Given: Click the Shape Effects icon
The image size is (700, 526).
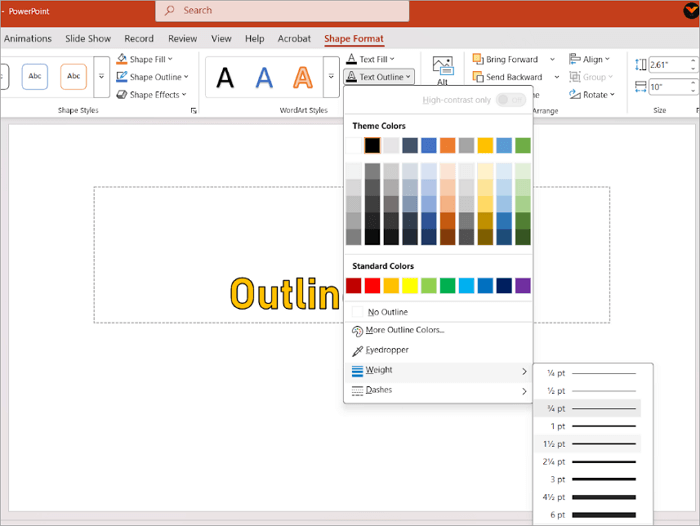Looking at the screenshot, I should tap(121, 95).
